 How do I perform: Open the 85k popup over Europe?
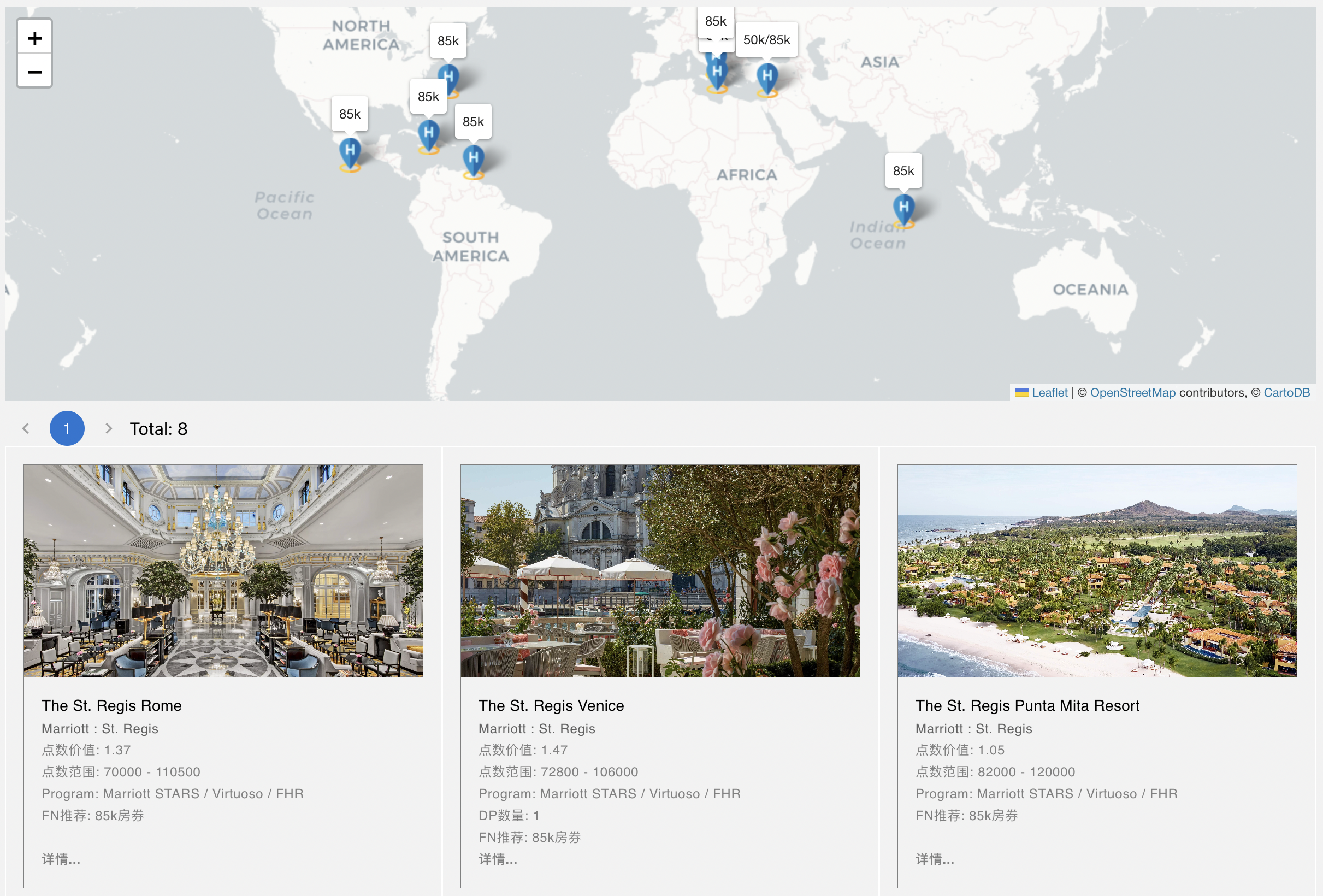coord(716,21)
